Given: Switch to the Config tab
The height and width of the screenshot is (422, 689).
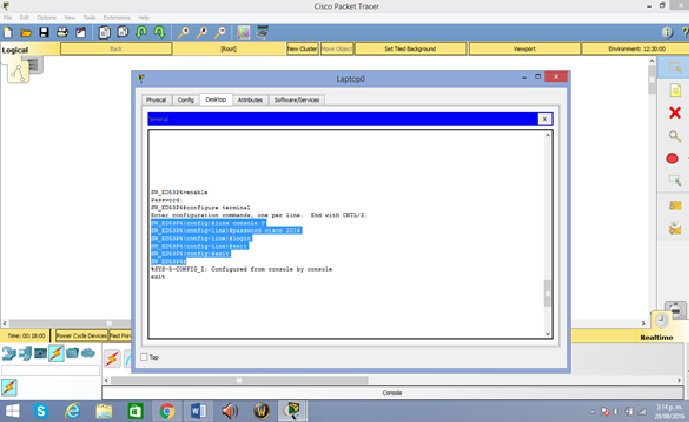Looking at the screenshot, I should (185, 100).
